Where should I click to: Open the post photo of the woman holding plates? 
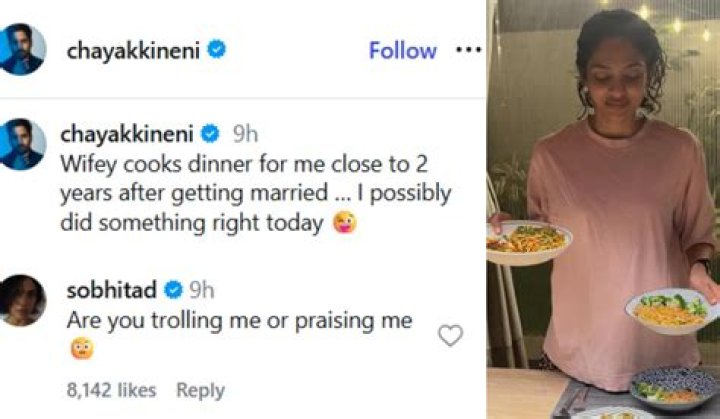[x=603, y=210]
